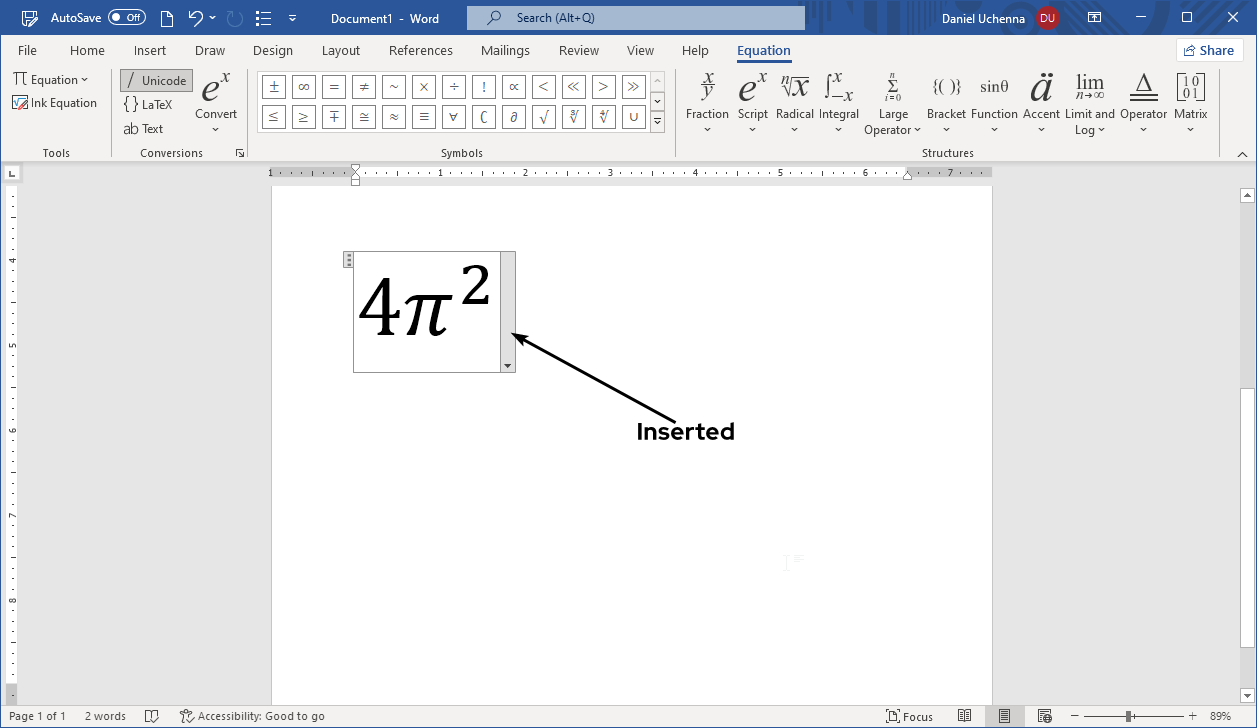
Task: Insert a Fraction structure
Action: (707, 100)
